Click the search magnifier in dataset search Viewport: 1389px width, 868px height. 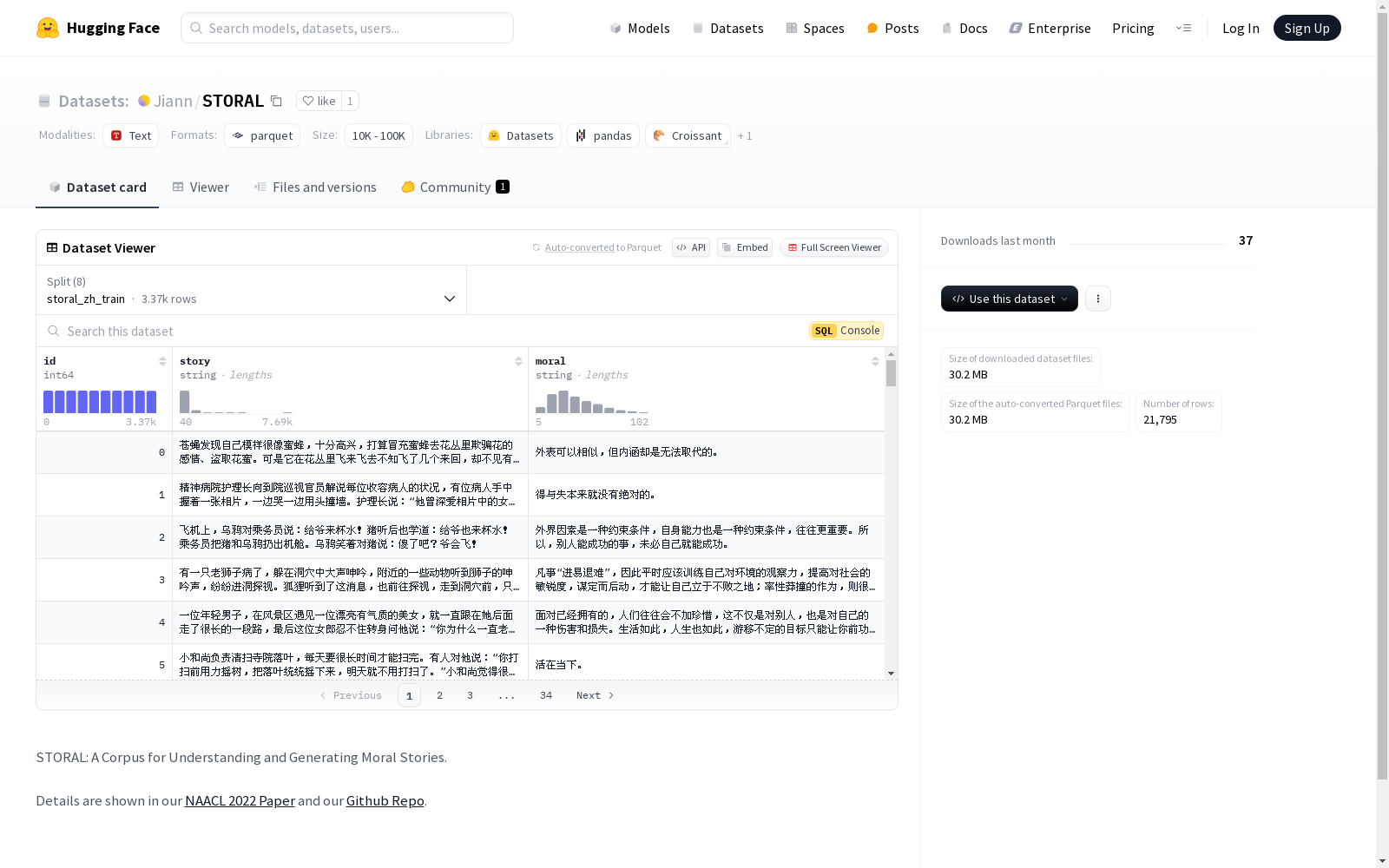tap(54, 331)
